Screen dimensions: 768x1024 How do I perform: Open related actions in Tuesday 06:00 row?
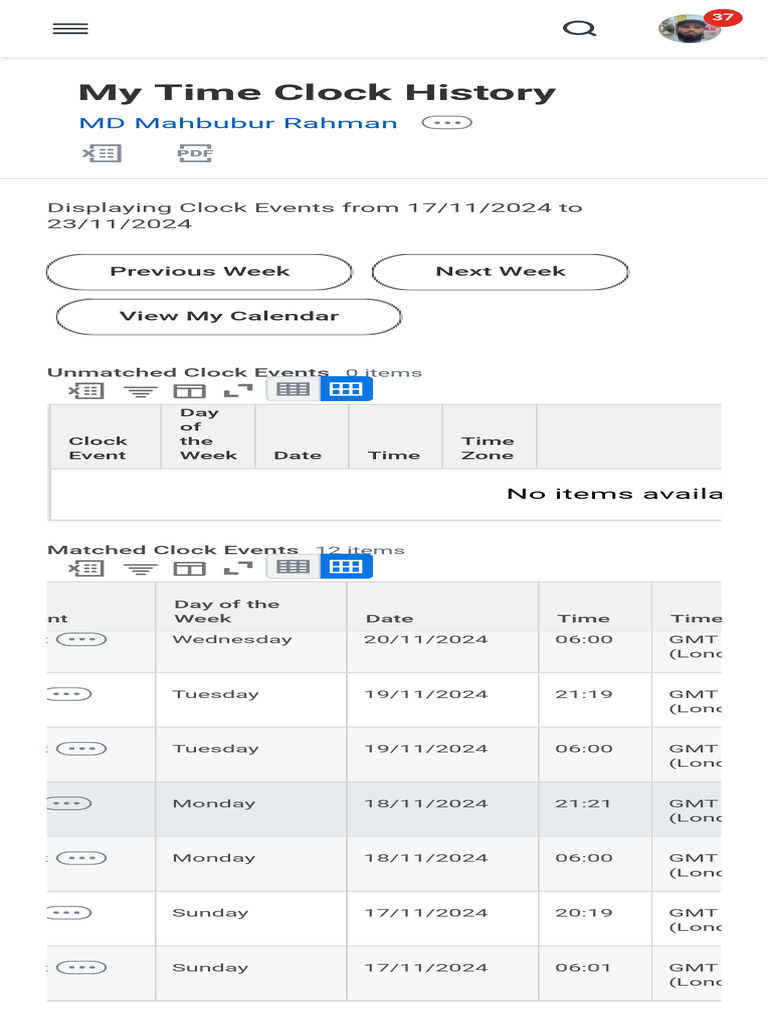(x=81, y=748)
